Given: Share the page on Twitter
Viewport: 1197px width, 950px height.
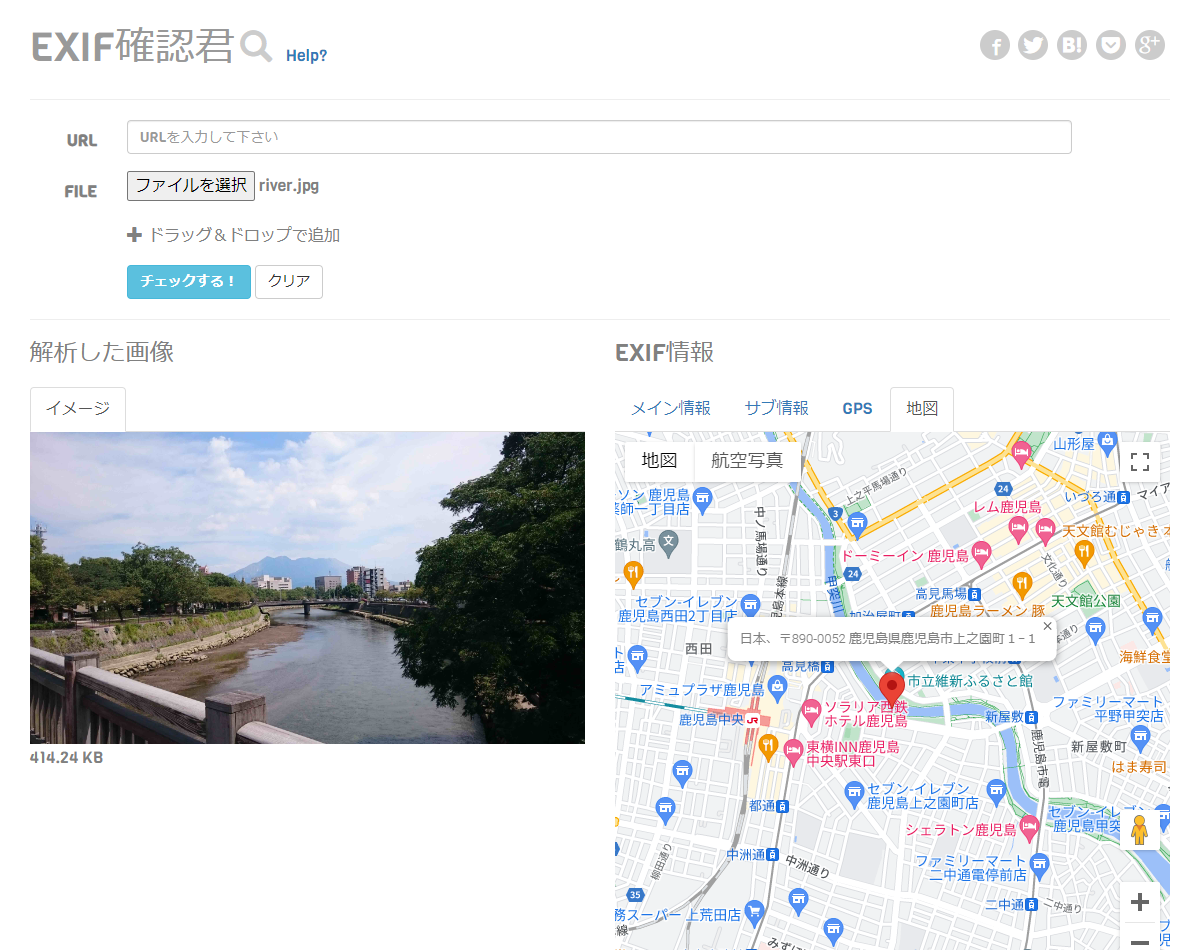Looking at the screenshot, I should coord(1033,46).
